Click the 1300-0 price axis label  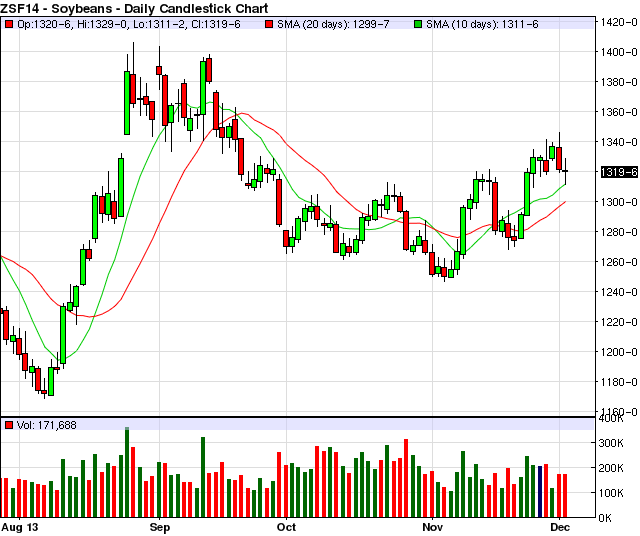click(x=619, y=202)
